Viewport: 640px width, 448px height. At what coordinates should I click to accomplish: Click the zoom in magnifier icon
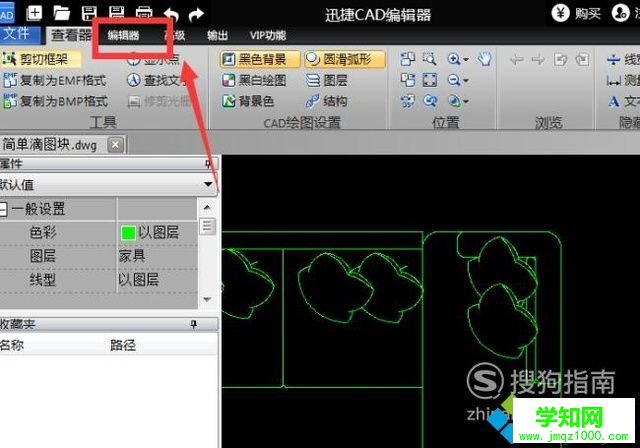pyautogui.click(x=453, y=60)
